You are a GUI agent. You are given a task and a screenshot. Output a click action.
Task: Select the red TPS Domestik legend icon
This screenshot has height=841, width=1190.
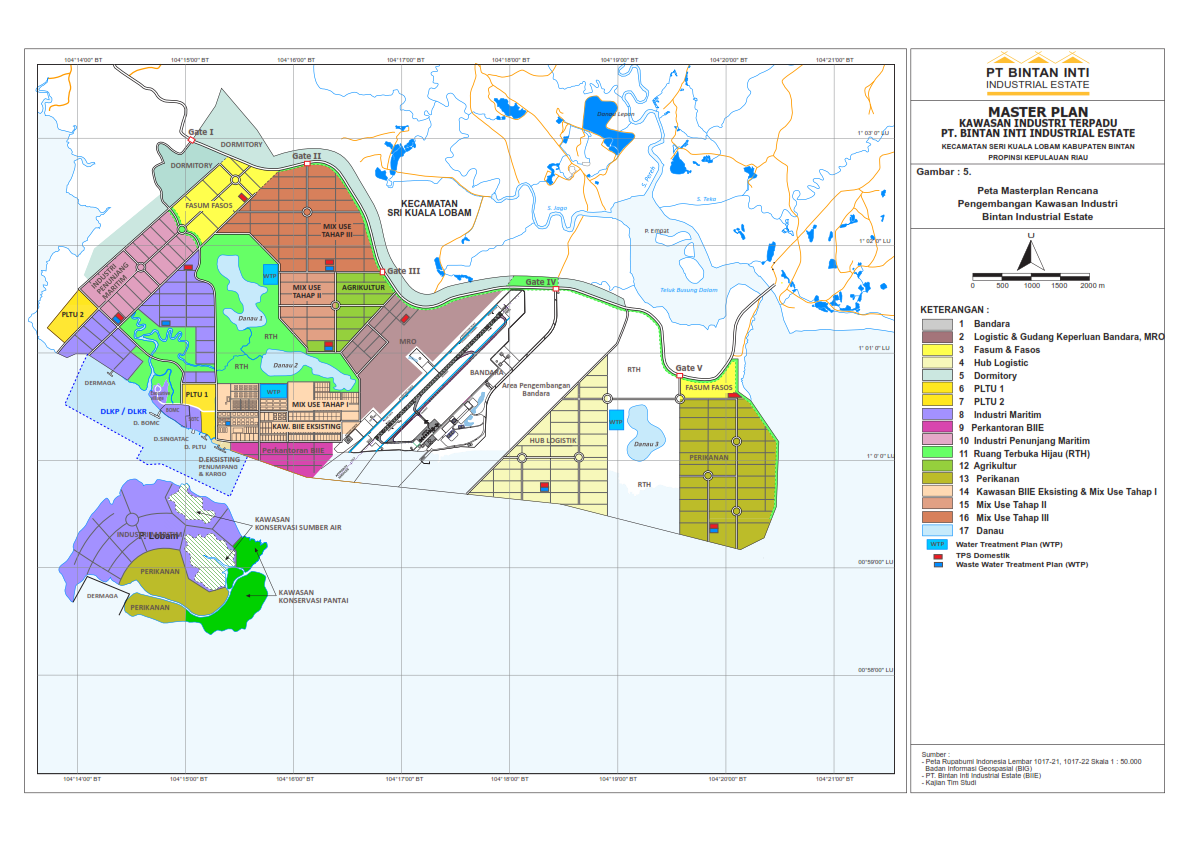936,556
